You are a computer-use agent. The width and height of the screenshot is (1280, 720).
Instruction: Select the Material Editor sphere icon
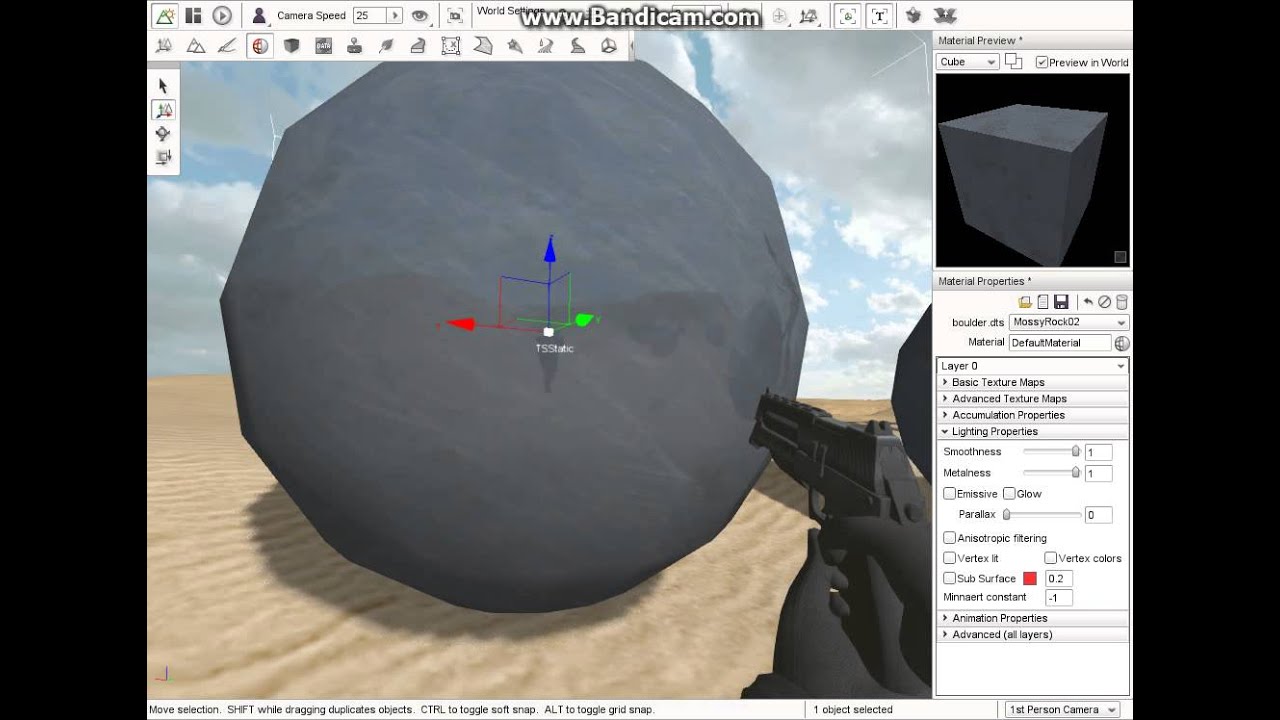(260, 45)
